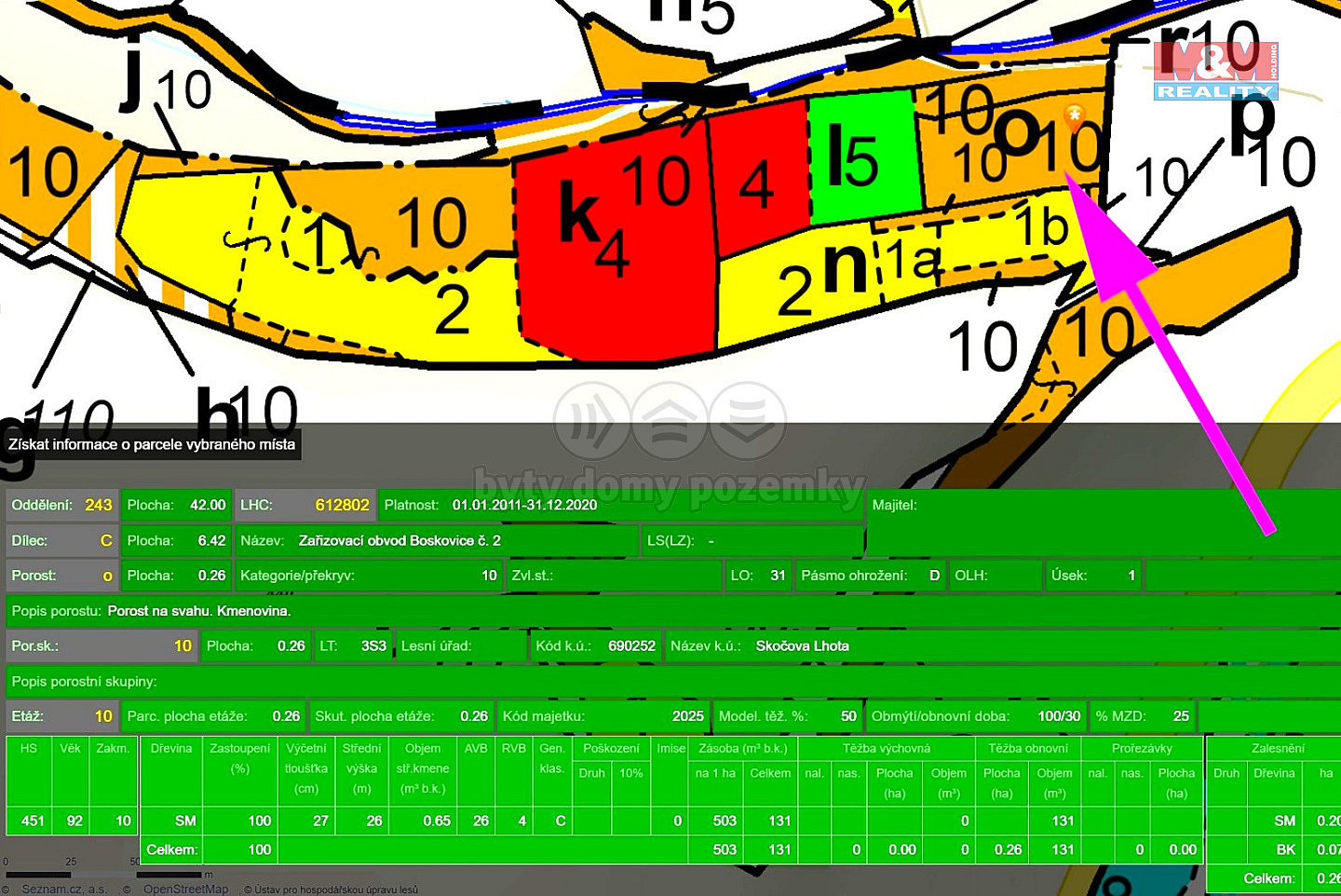Click the cadastral name Skočova Lhota
This screenshot has width=1341, height=896.
tap(802, 645)
